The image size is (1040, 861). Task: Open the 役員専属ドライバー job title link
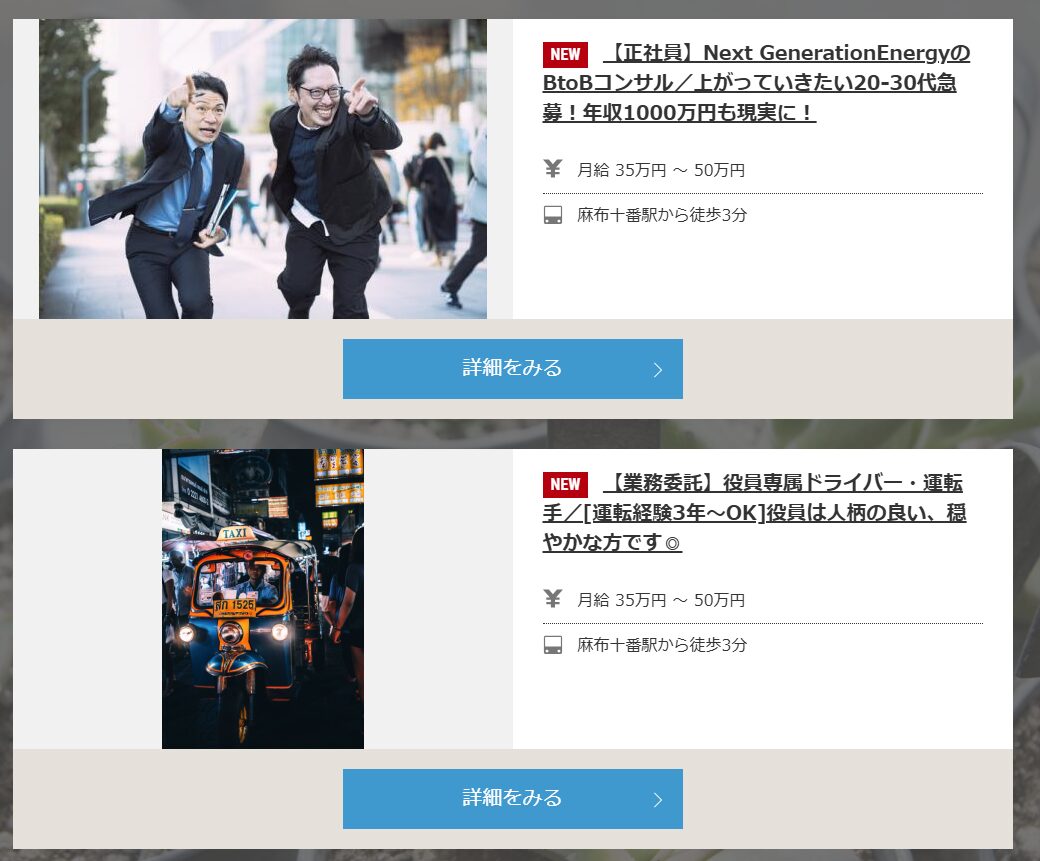click(760, 513)
